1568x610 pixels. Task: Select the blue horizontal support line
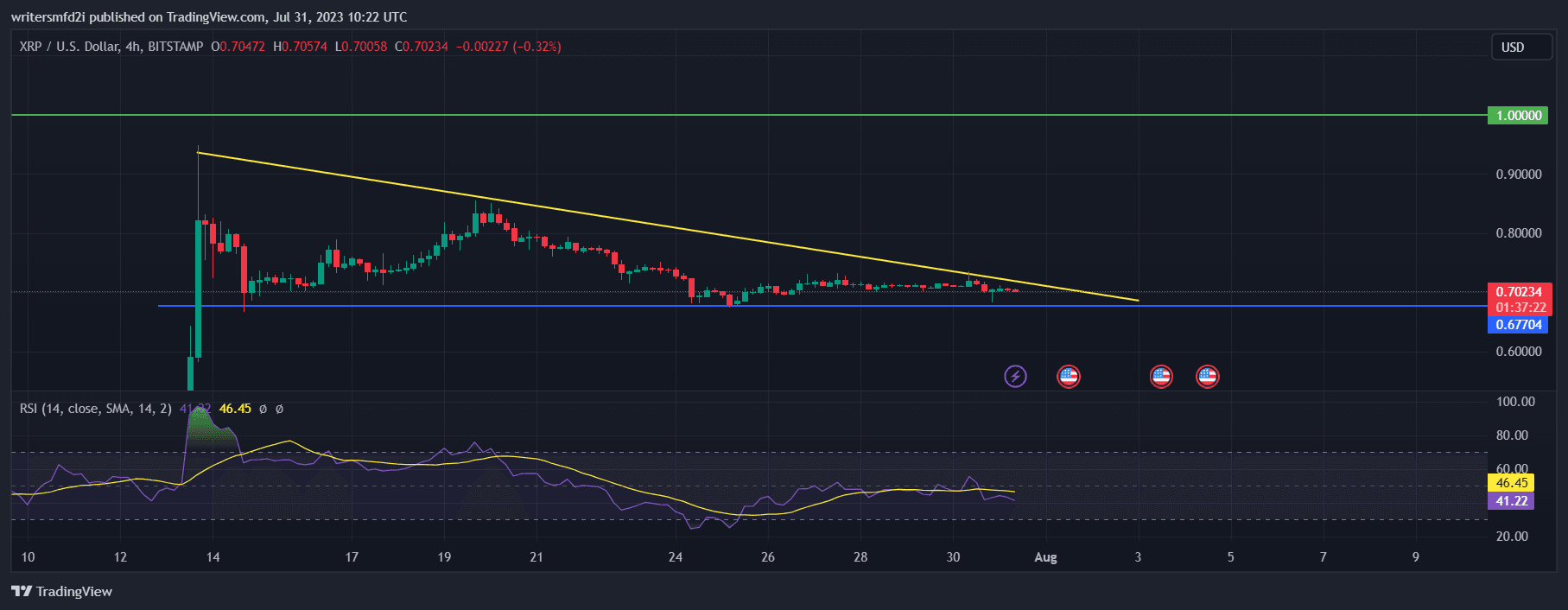(518, 306)
